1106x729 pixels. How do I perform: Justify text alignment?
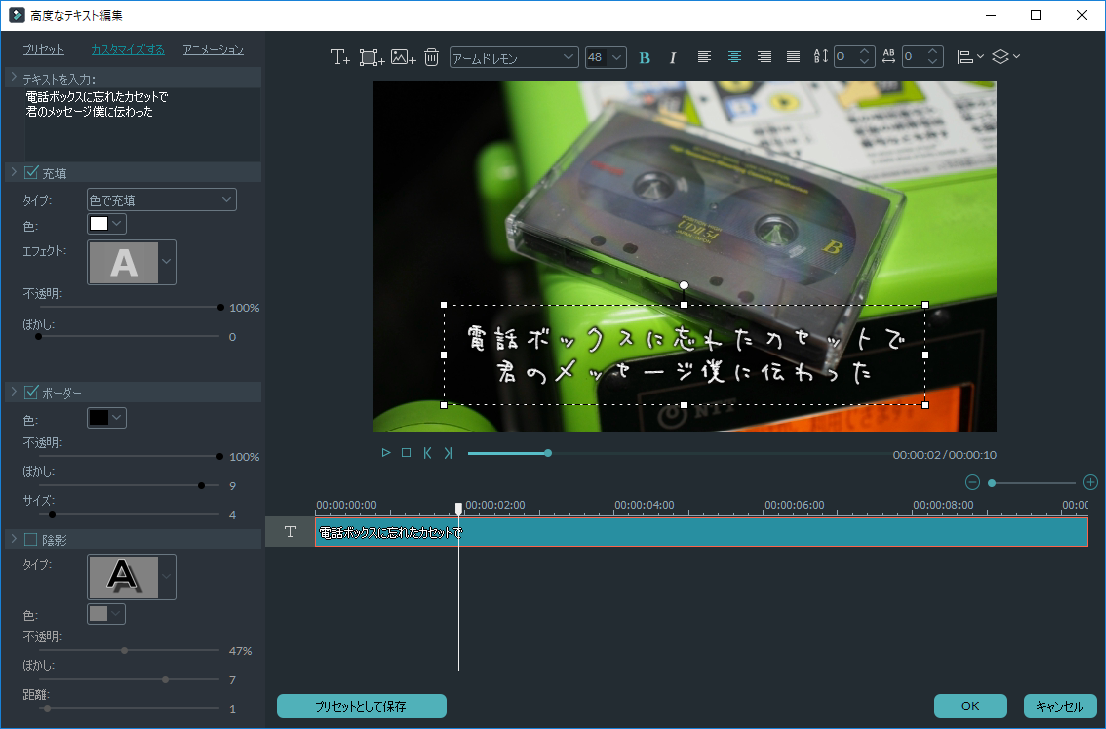click(x=794, y=56)
